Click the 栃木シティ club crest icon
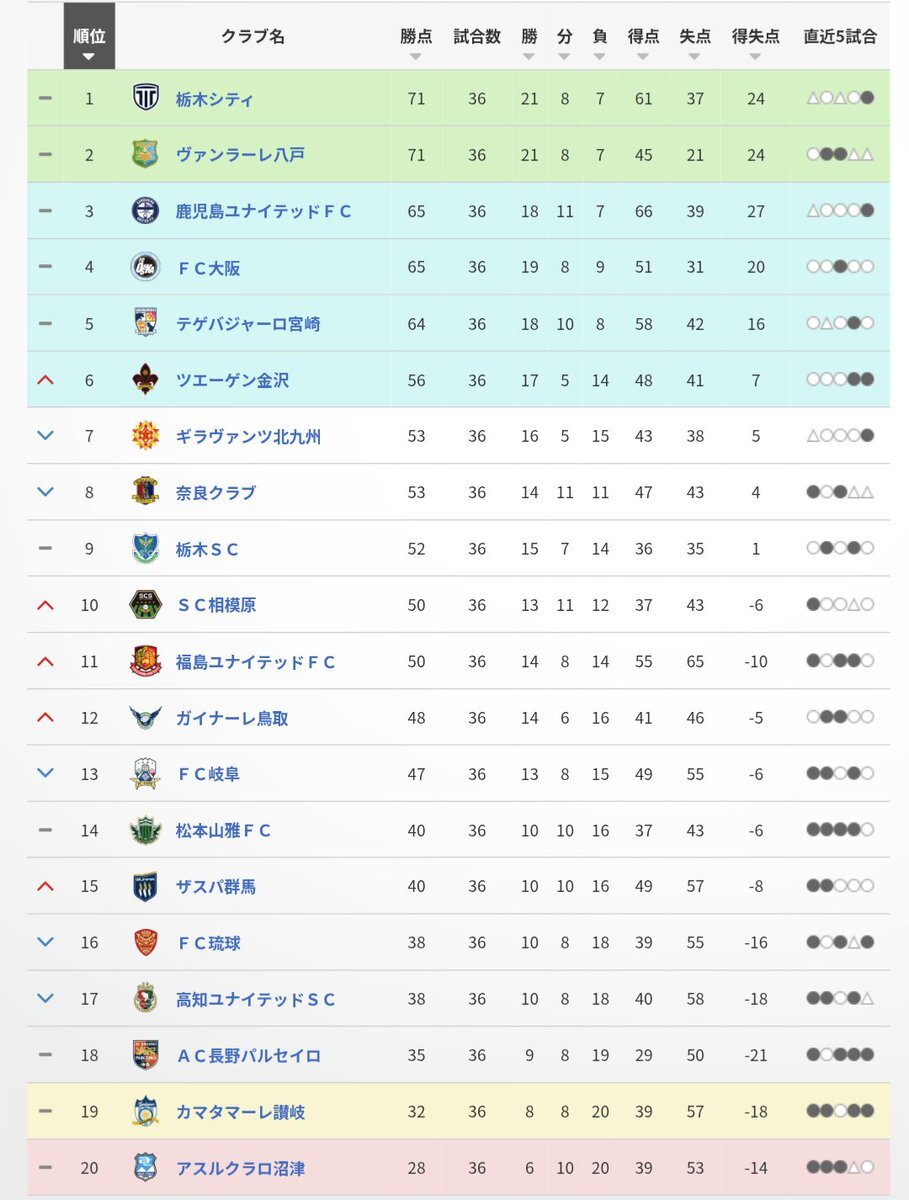The image size is (909, 1200). click(x=145, y=98)
